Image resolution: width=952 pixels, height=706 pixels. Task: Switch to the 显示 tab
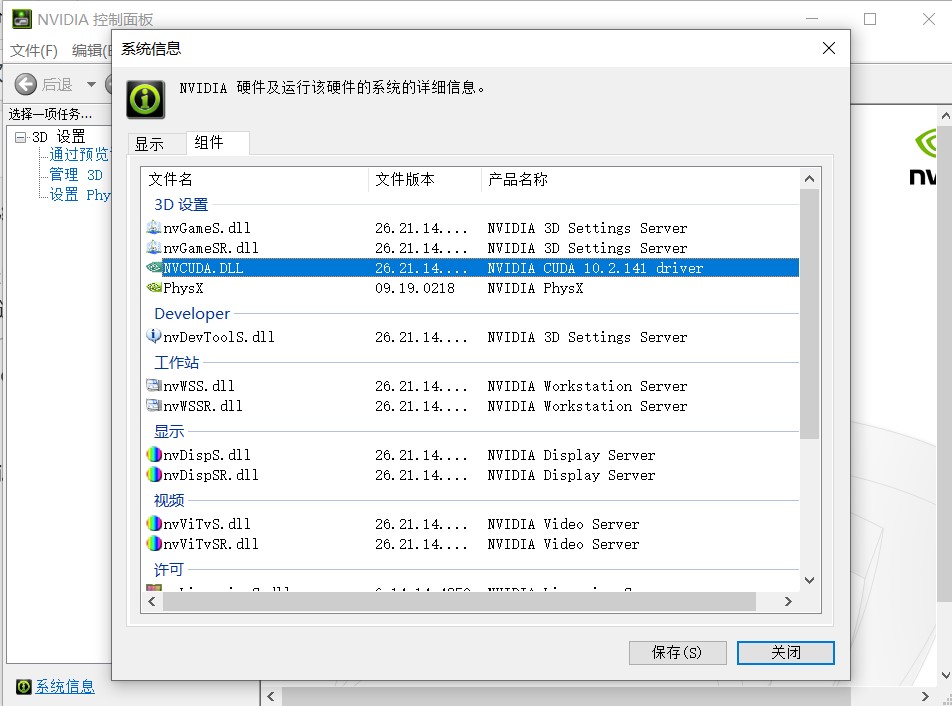[x=149, y=144]
